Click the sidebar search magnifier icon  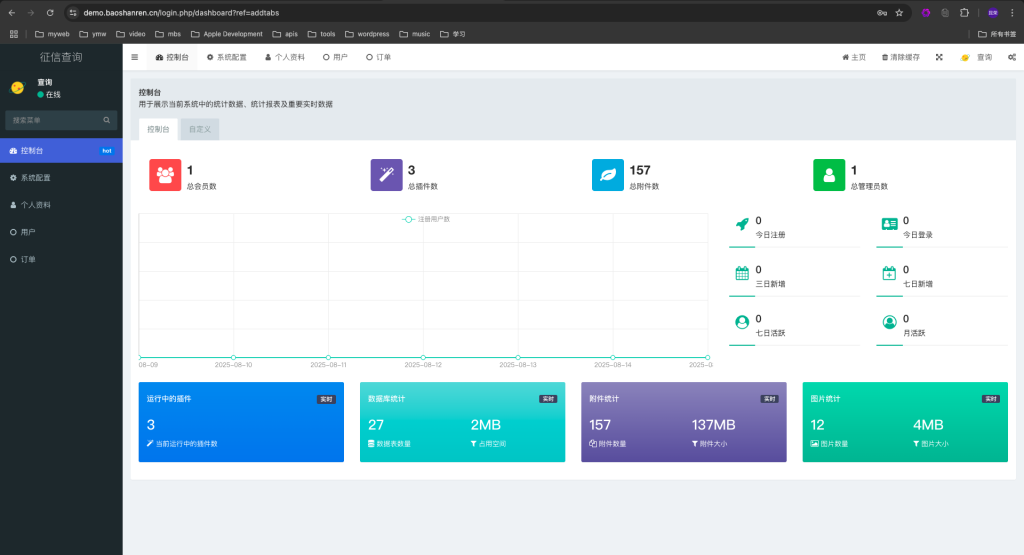[106, 120]
